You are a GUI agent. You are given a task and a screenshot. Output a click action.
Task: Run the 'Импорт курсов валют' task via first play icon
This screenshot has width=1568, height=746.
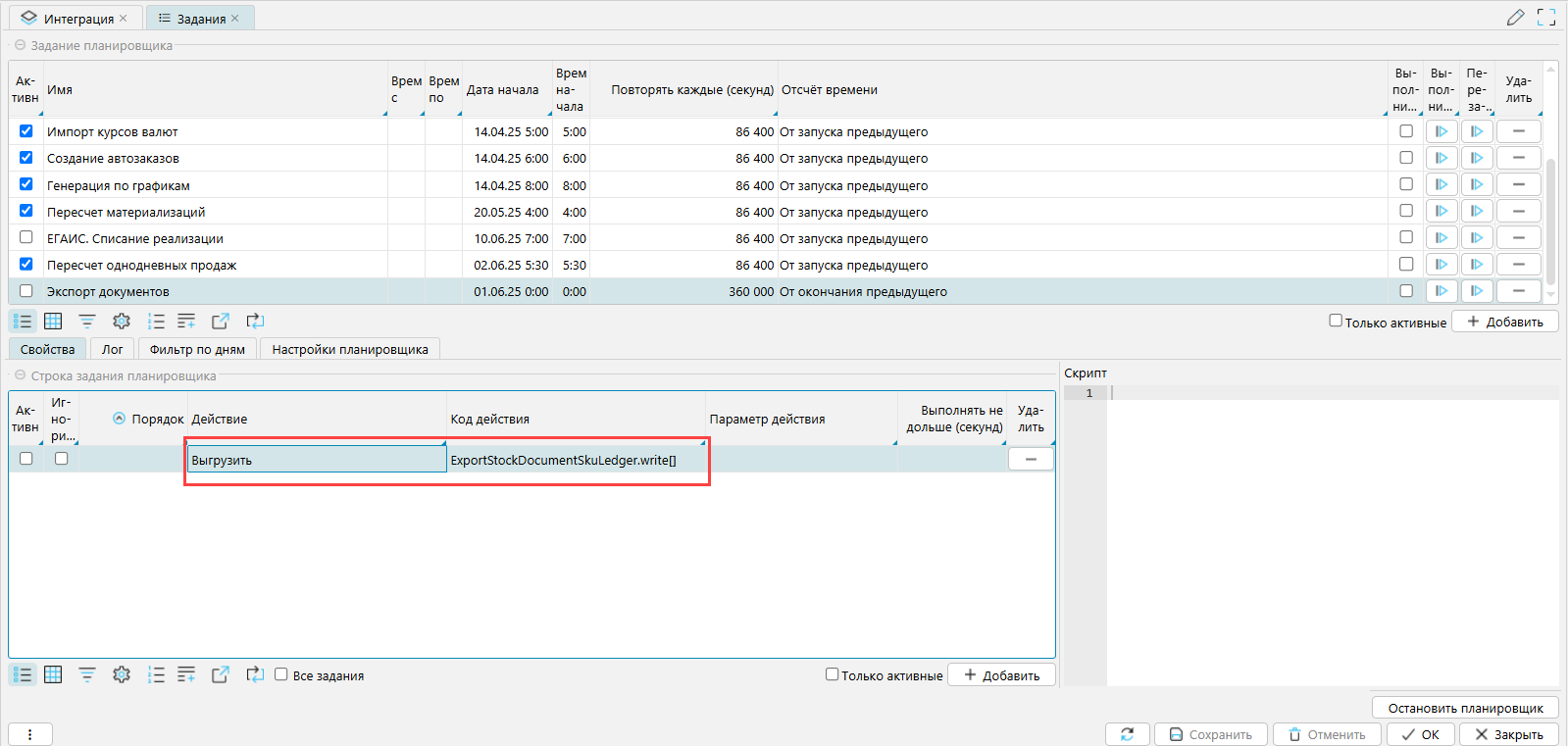(1442, 131)
